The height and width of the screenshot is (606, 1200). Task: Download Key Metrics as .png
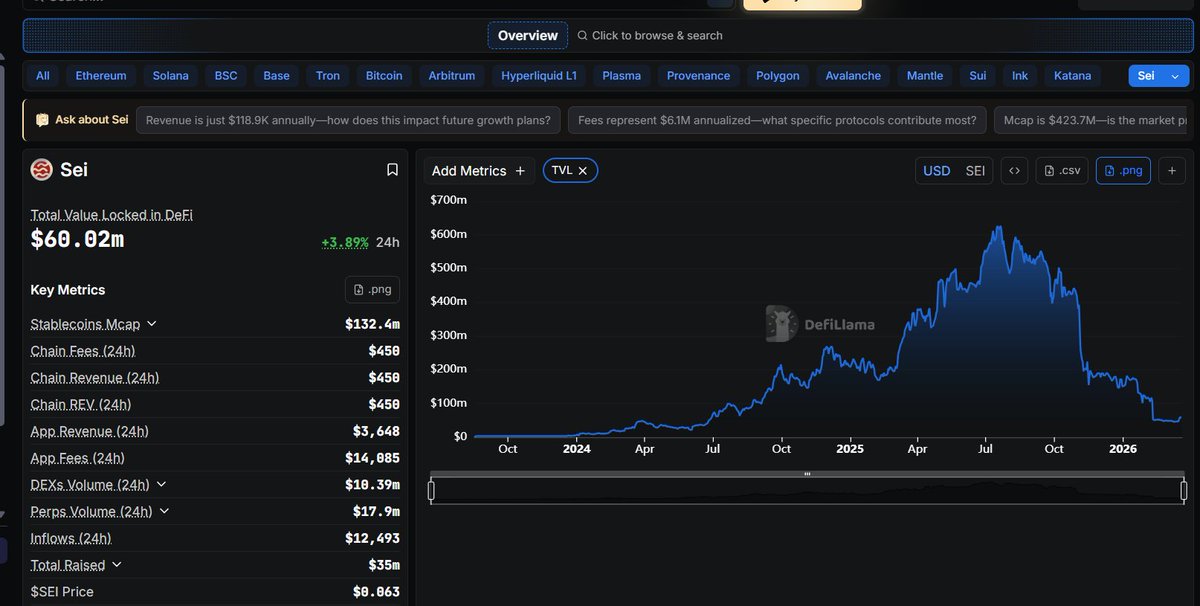[373, 290]
